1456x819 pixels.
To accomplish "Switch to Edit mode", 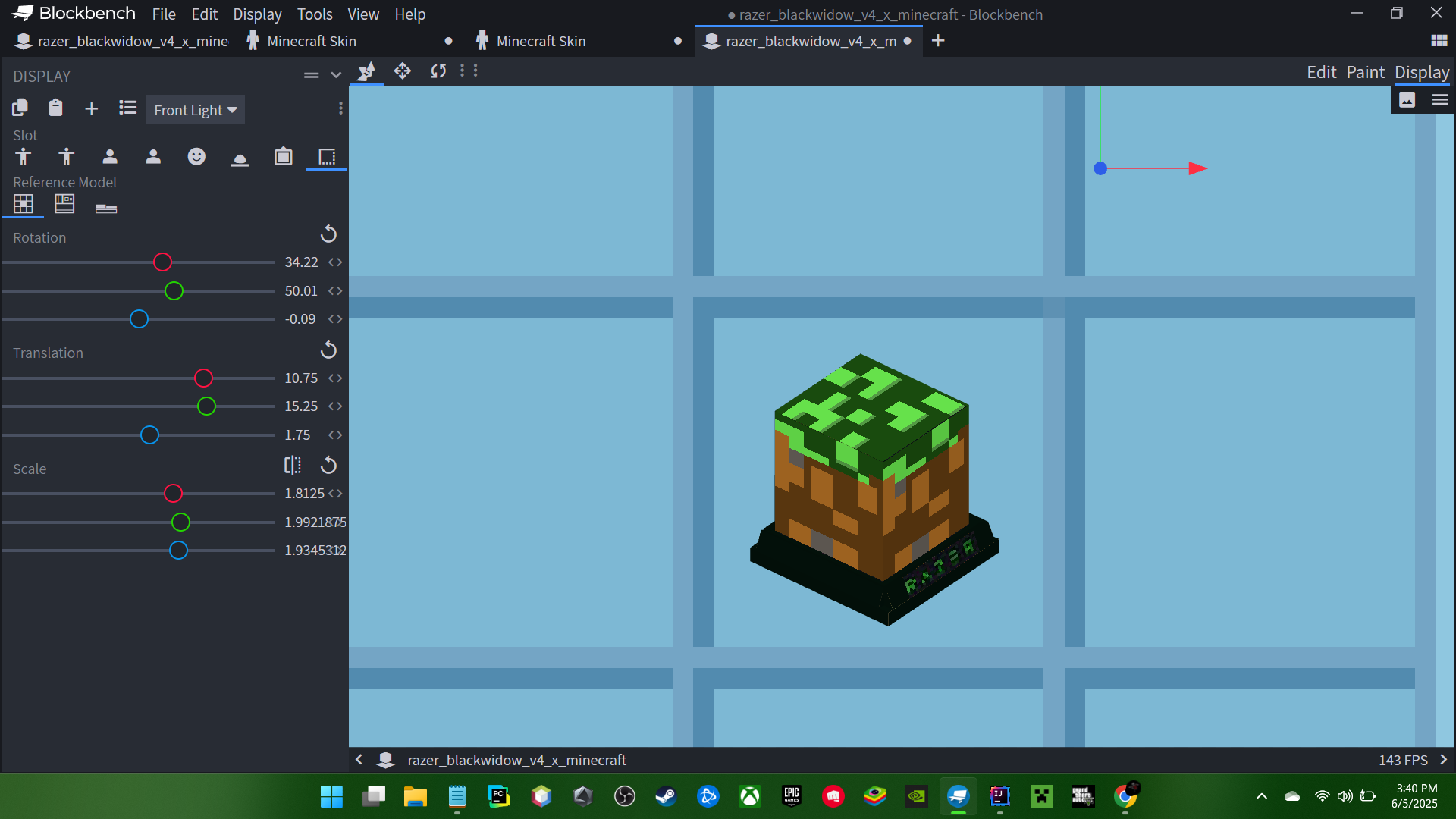I will [x=1321, y=73].
